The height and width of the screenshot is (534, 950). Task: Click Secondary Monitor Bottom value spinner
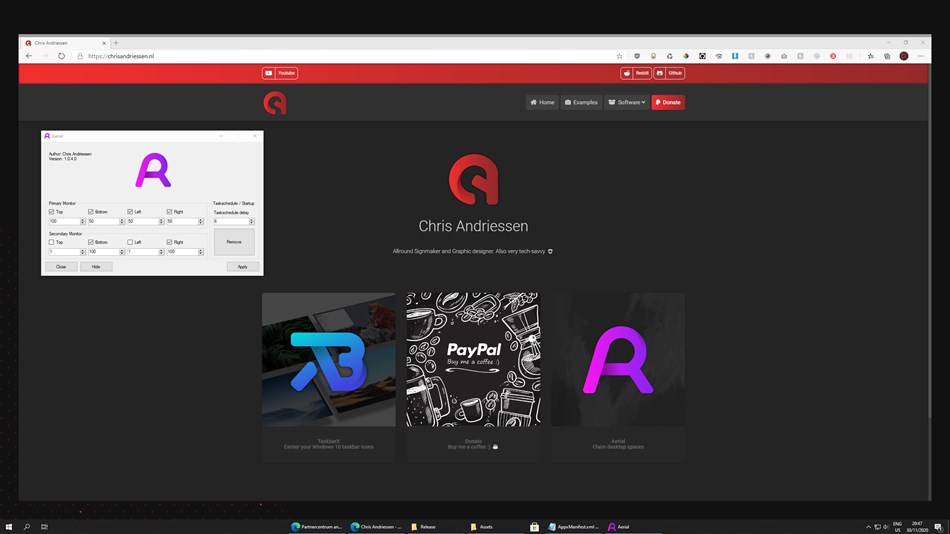point(122,252)
